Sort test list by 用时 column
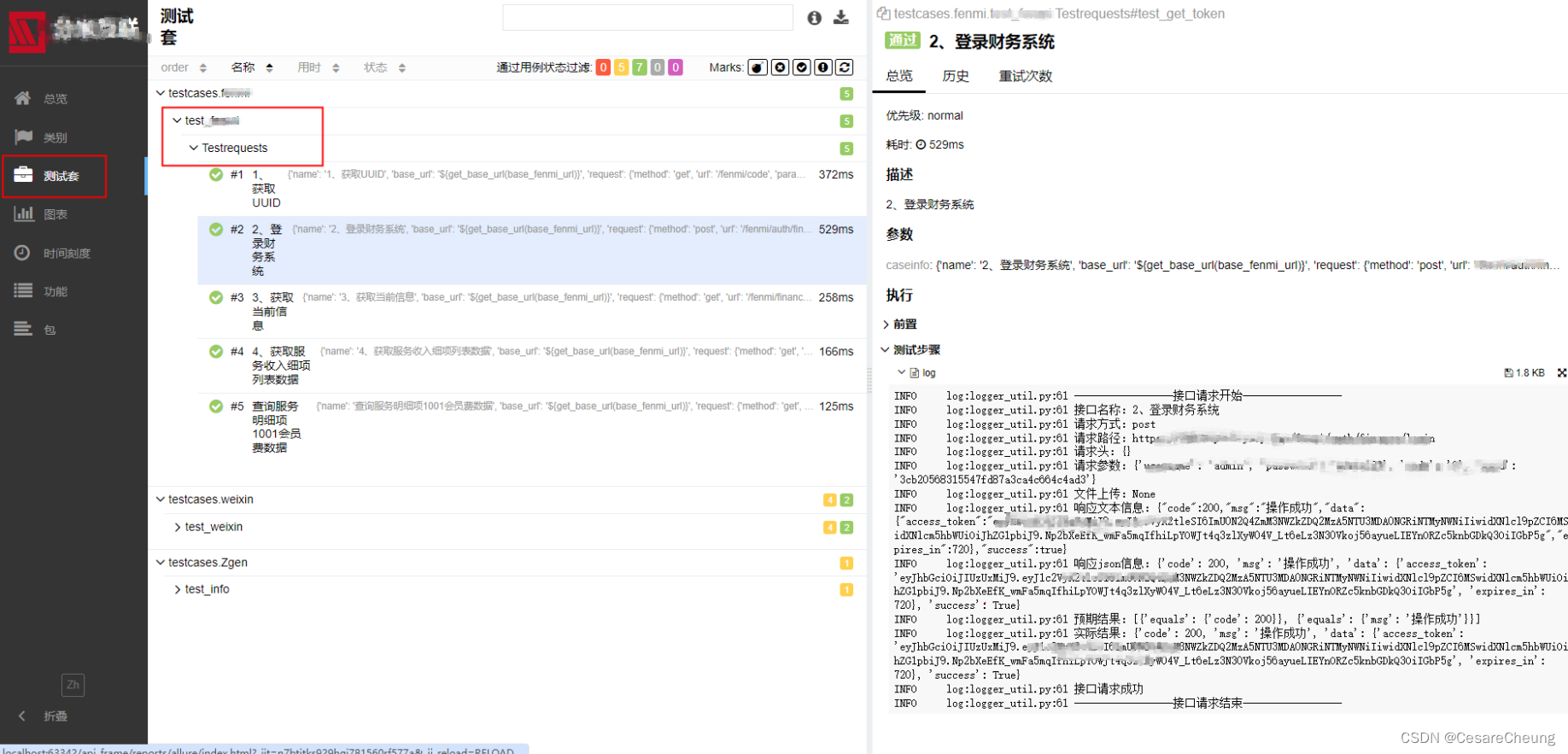Screen dimensions: 1568x754 319,67
